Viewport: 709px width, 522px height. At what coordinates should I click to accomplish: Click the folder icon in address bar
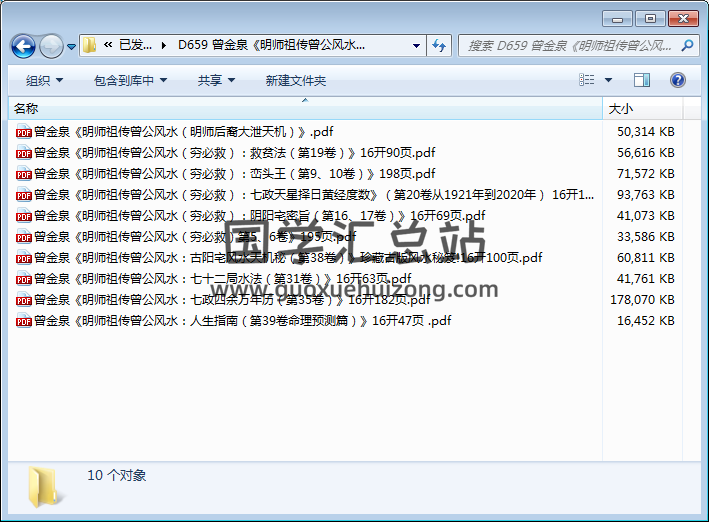point(91,45)
